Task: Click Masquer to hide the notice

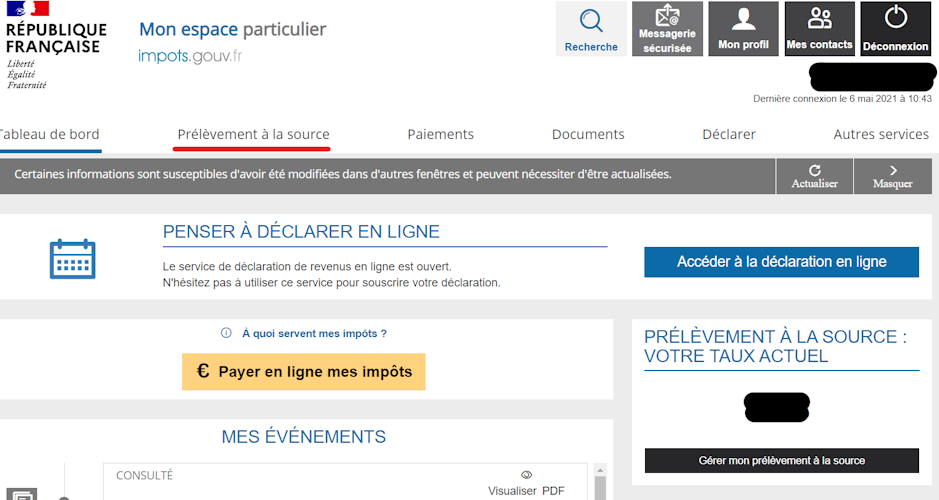Action: point(892,177)
